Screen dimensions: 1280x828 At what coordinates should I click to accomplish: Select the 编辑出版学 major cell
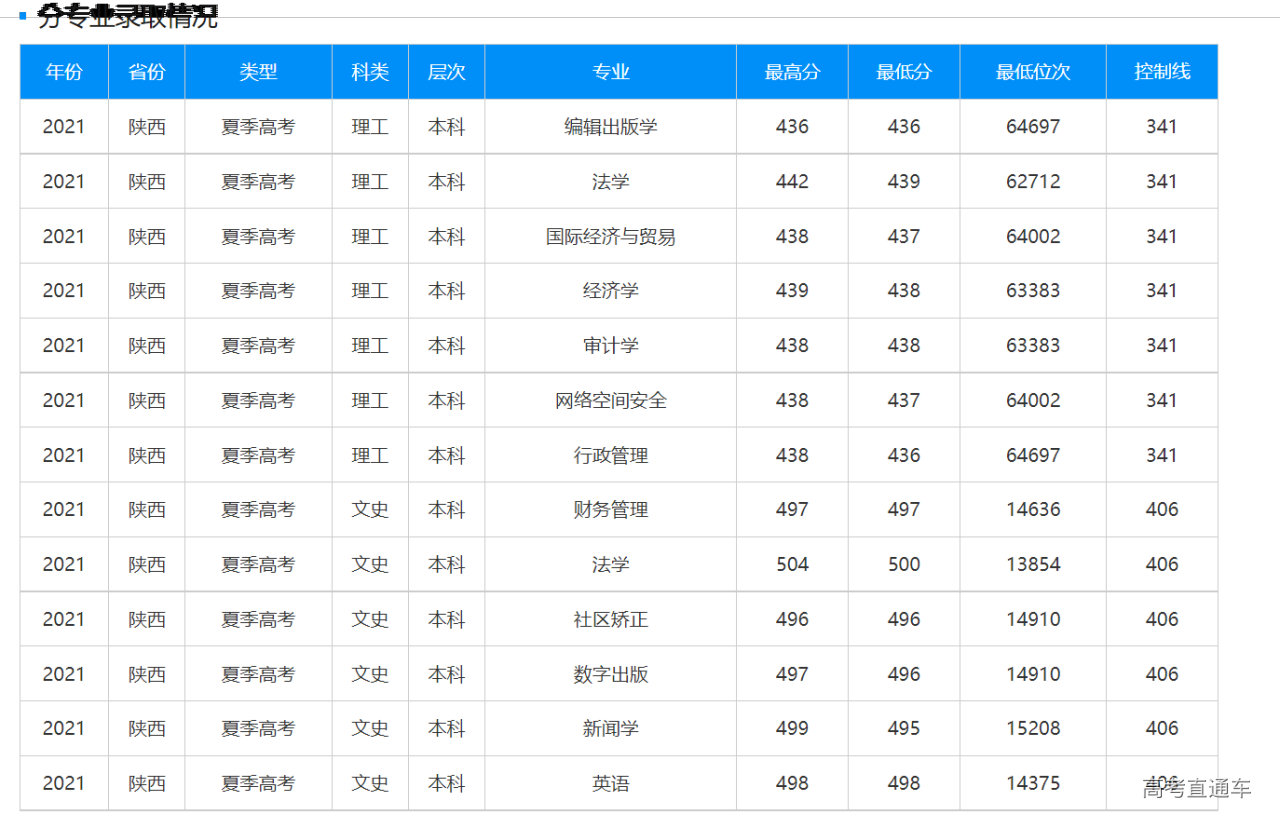[x=610, y=127]
